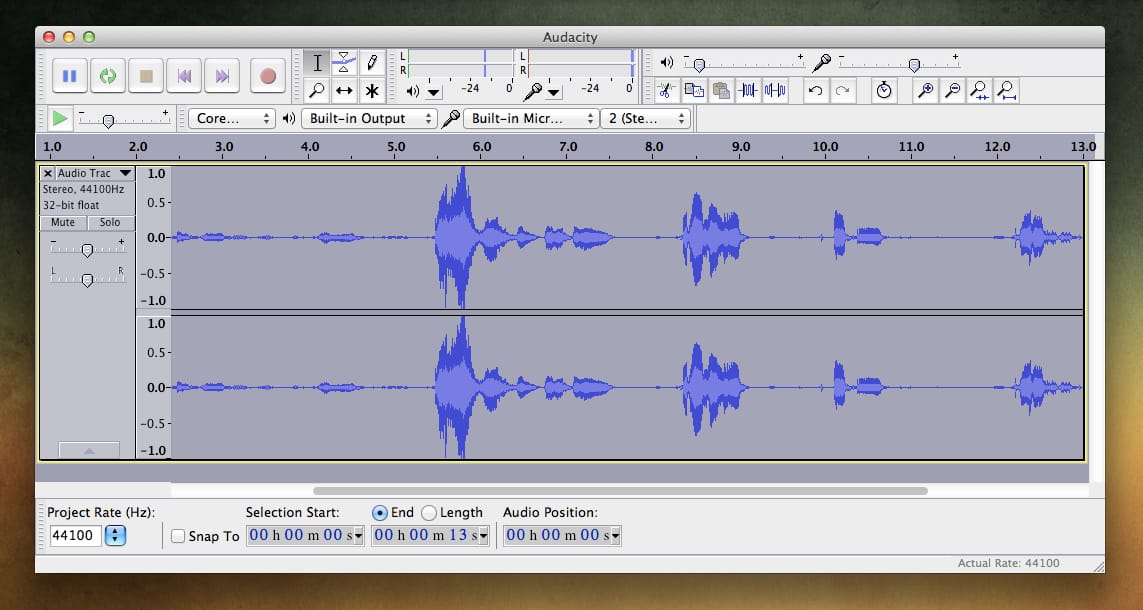Solo the Audio Track

110,222
